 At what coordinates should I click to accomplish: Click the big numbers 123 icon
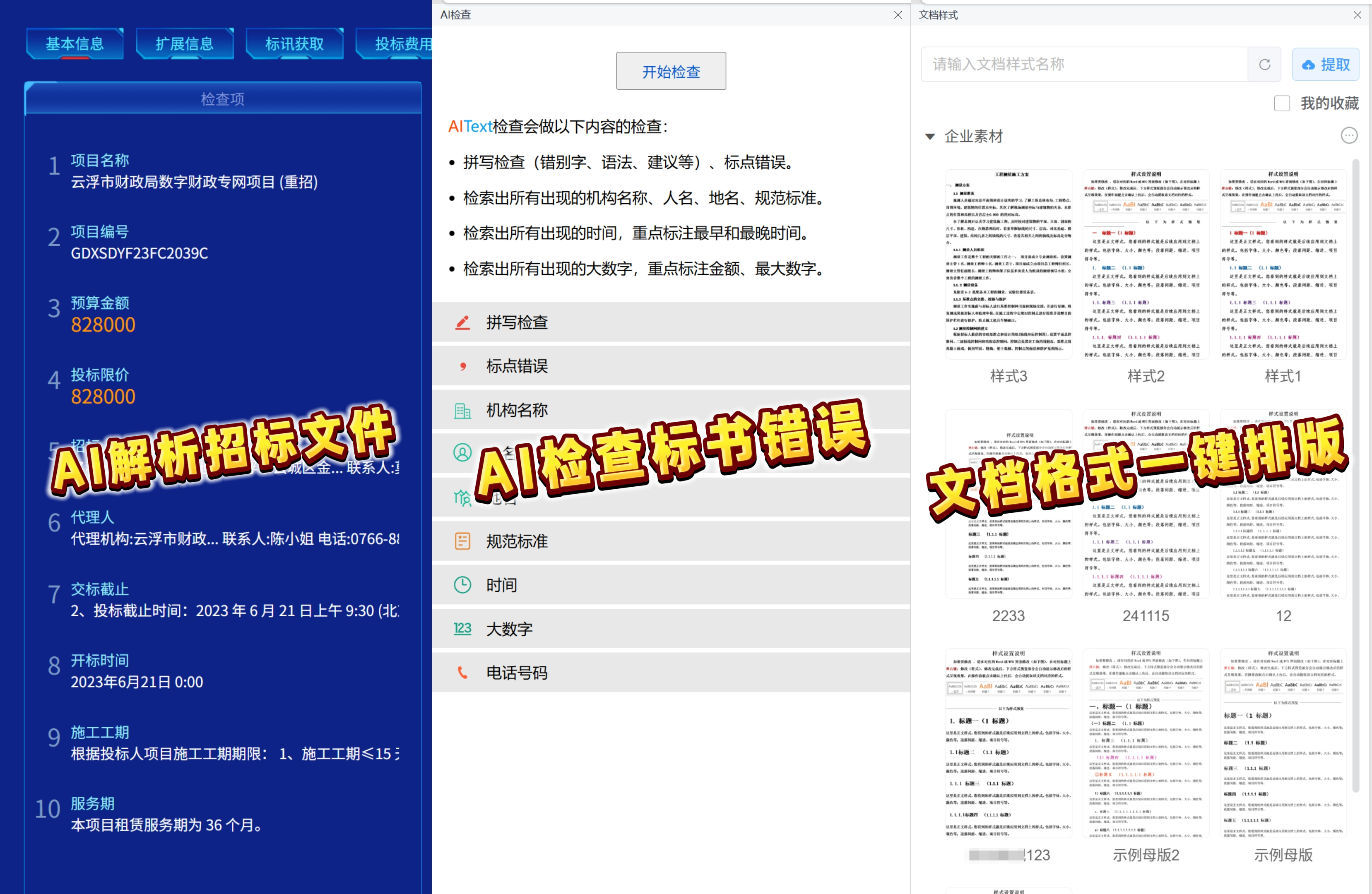(x=462, y=629)
